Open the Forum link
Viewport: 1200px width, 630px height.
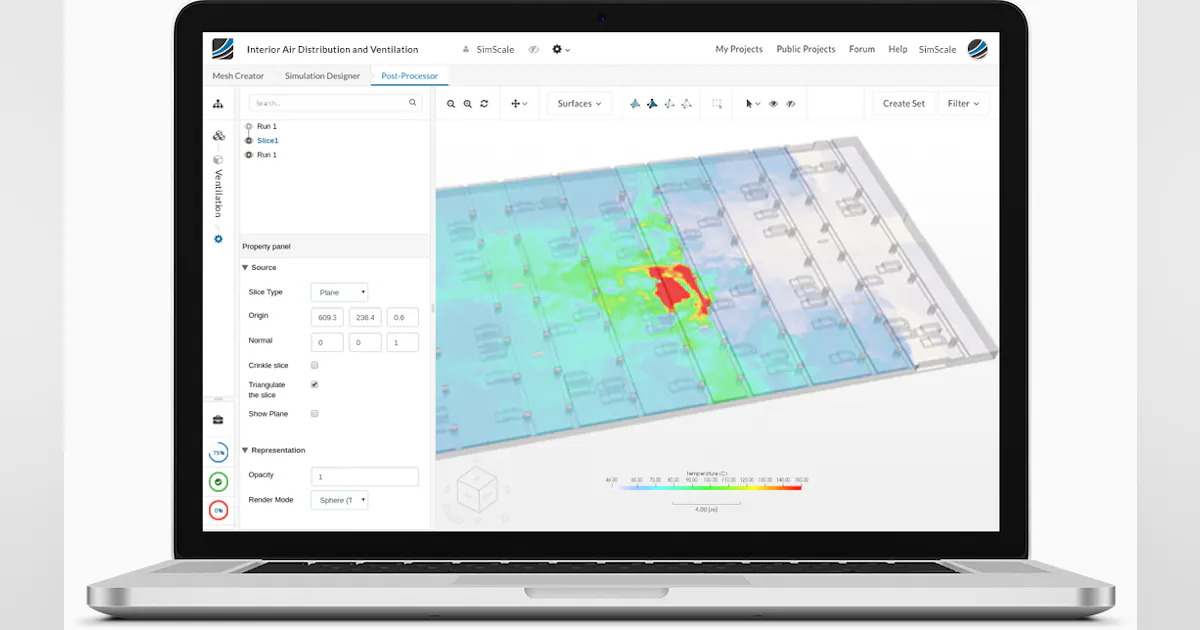tap(862, 49)
